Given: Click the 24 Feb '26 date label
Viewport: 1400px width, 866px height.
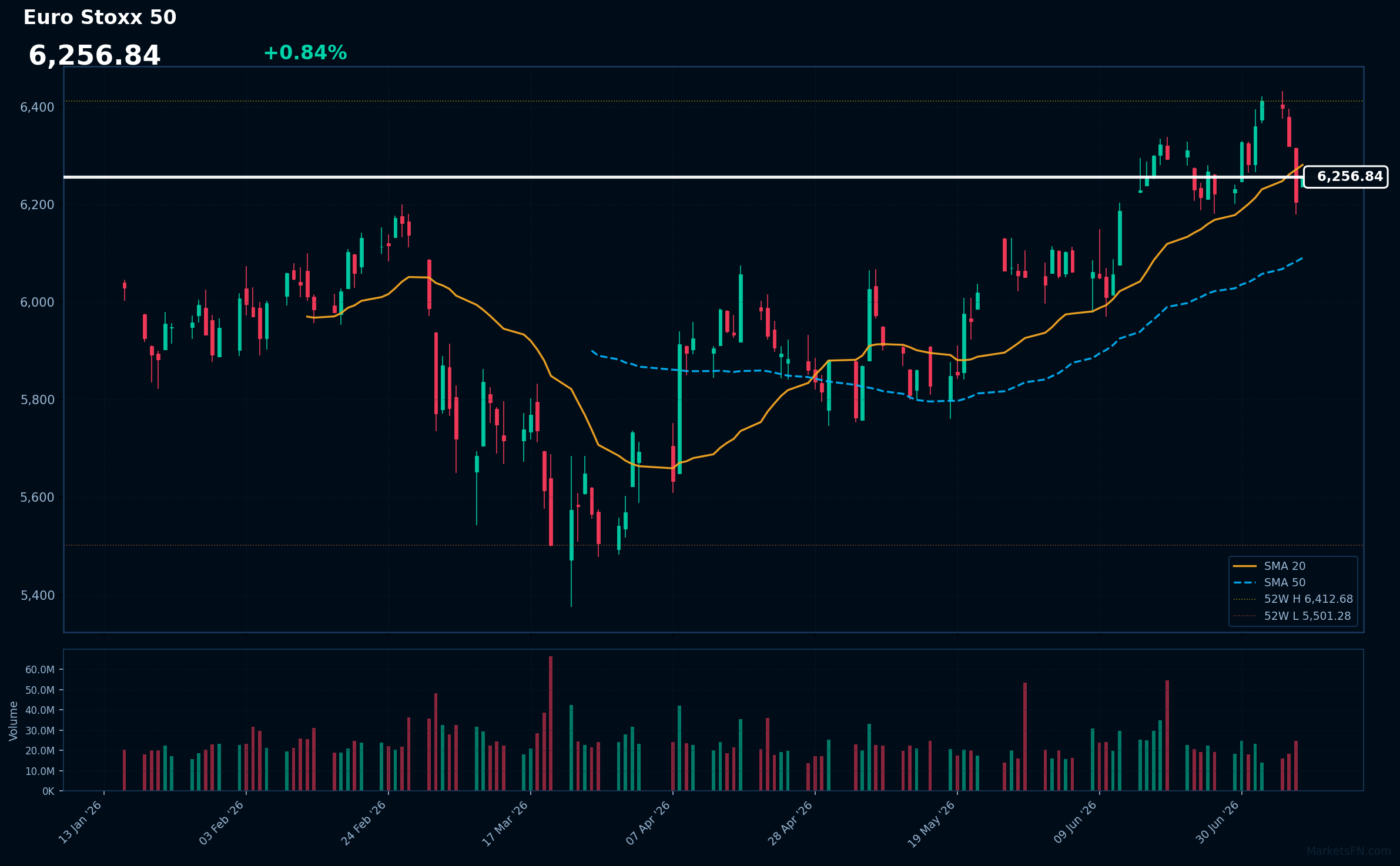Looking at the screenshot, I should pyautogui.click(x=364, y=823).
